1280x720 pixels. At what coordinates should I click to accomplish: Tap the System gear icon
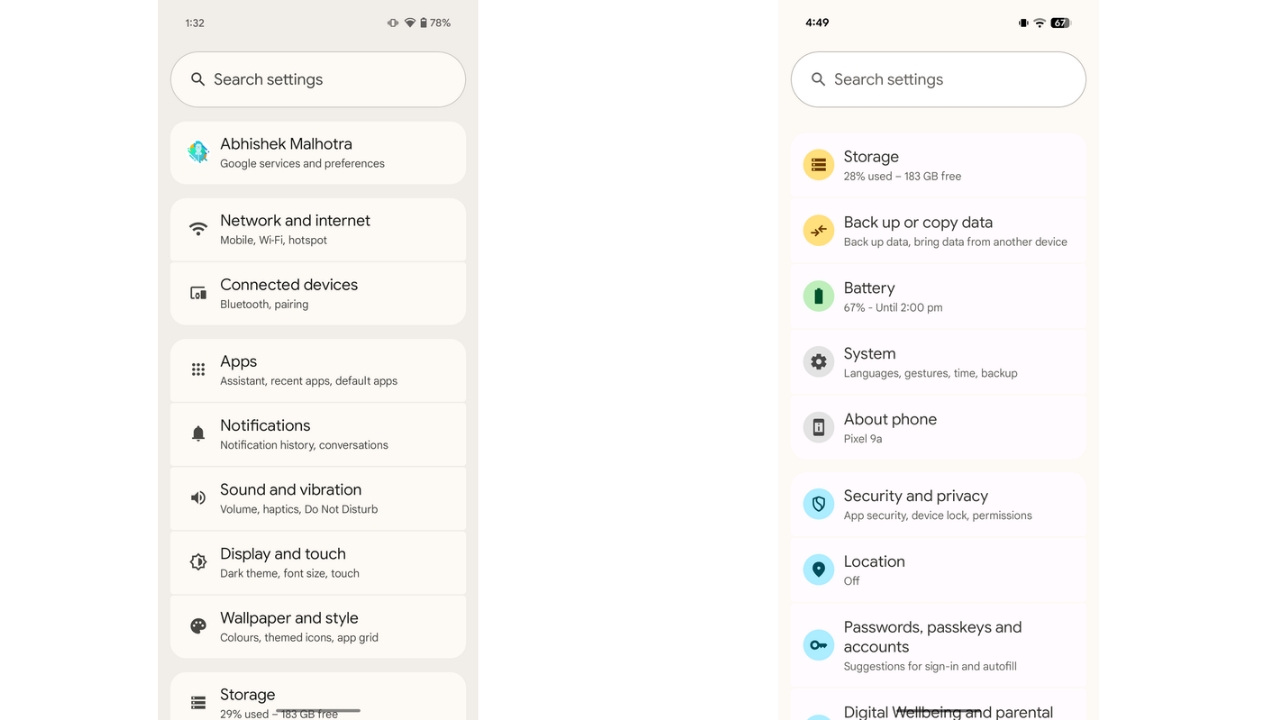(818, 361)
